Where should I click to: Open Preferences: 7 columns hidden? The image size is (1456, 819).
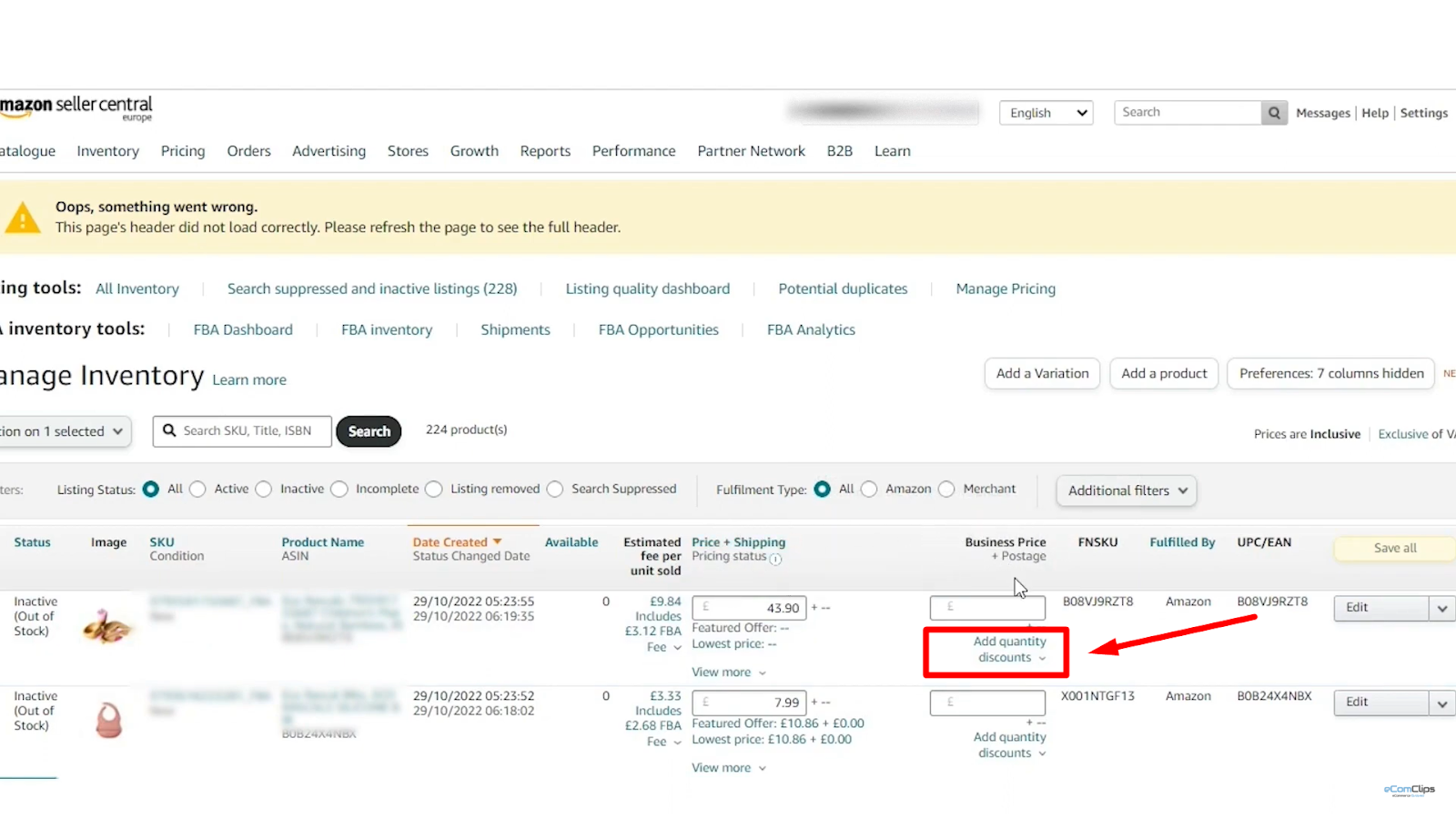pos(1331,374)
